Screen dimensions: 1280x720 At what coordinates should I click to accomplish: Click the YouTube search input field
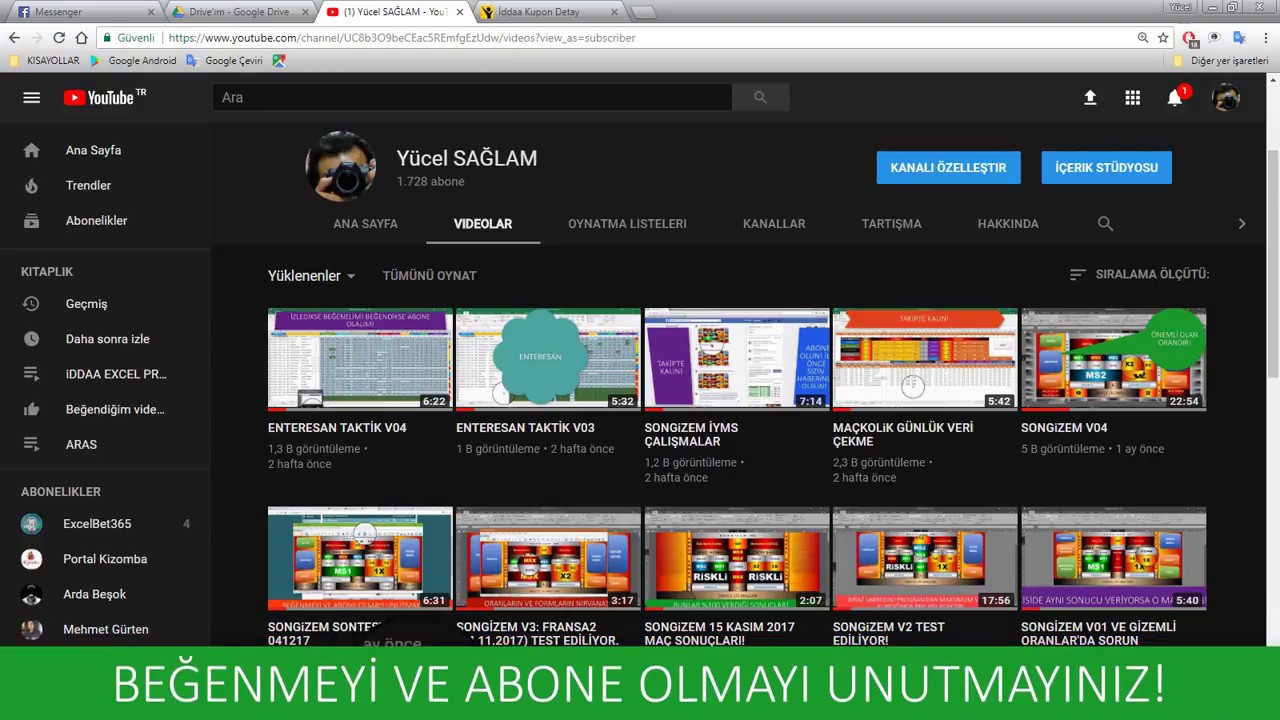pyautogui.click(x=472, y=97)
